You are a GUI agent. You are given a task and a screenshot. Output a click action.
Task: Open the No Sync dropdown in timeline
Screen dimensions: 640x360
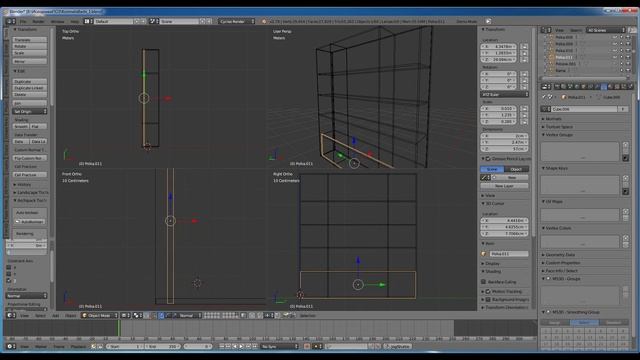(x=280, y=347)
